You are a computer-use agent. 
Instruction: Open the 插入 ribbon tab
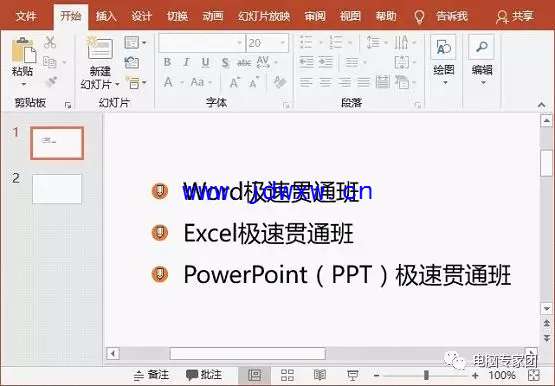click(x=106, y=16)
